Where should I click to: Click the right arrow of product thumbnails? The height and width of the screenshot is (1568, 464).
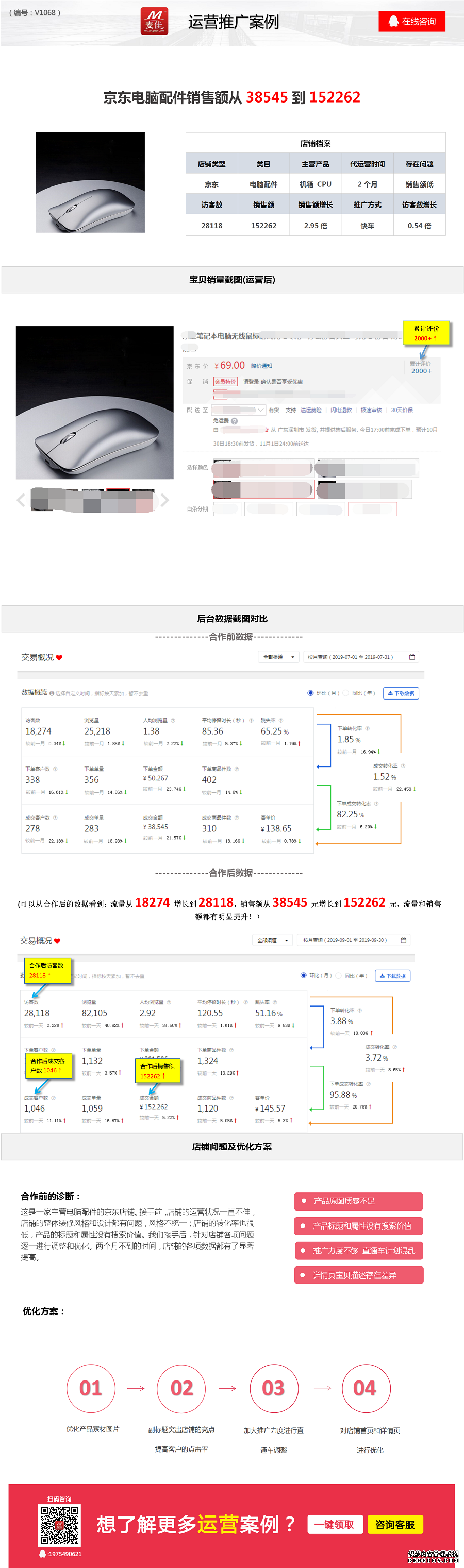pyautogui.click(x=164, y=500)
